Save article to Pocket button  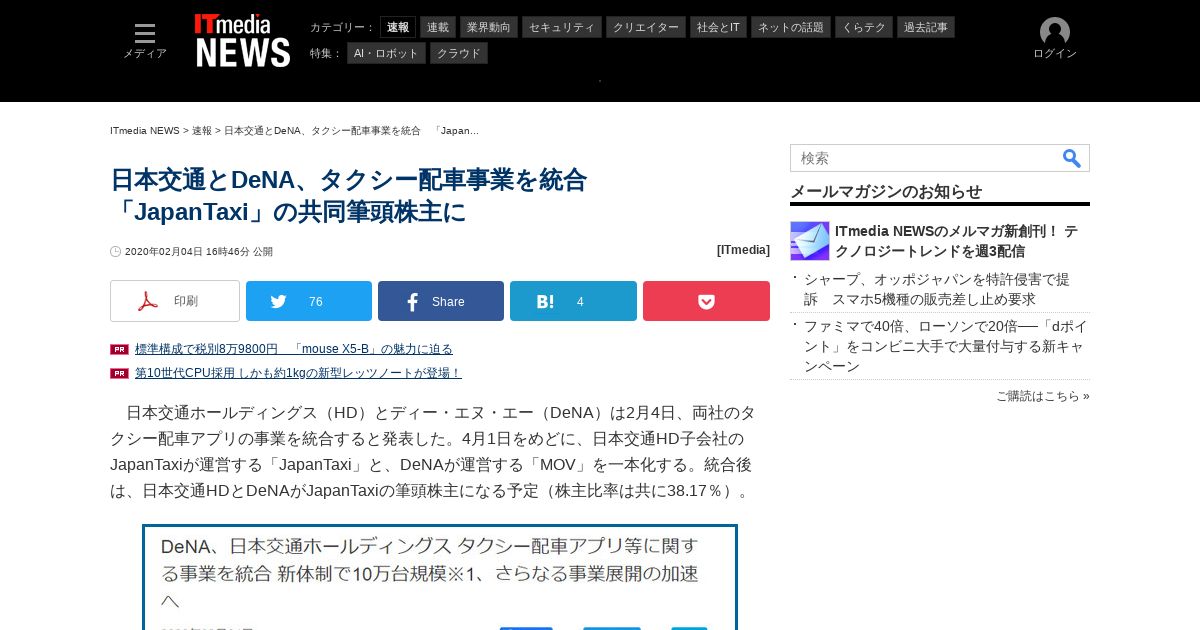pos(706,301)
